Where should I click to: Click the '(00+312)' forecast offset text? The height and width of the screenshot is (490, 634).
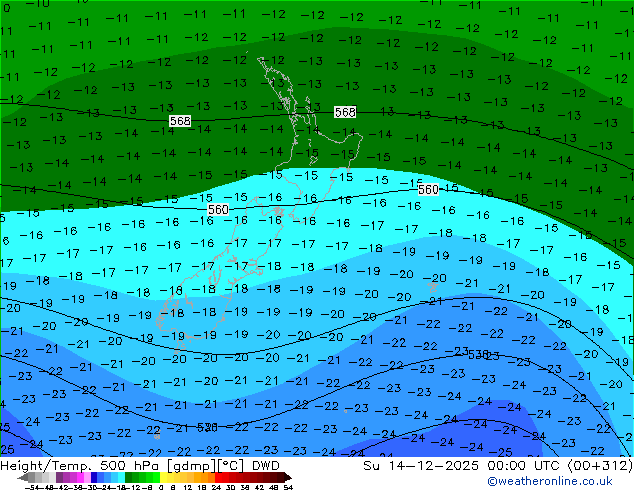click(600, 466)
